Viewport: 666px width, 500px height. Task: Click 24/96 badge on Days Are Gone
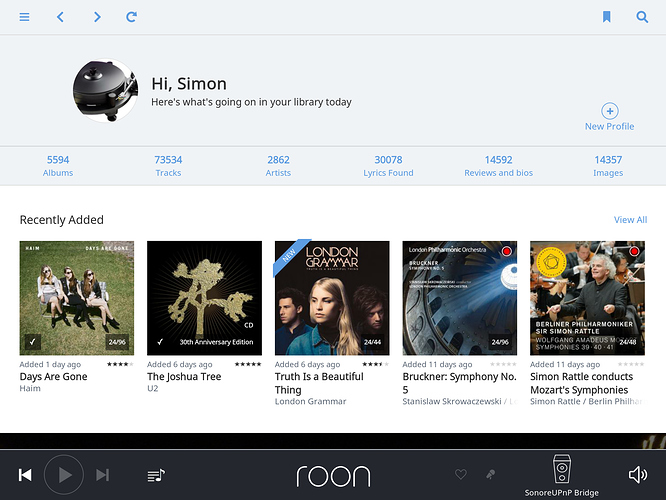[117, 342]
